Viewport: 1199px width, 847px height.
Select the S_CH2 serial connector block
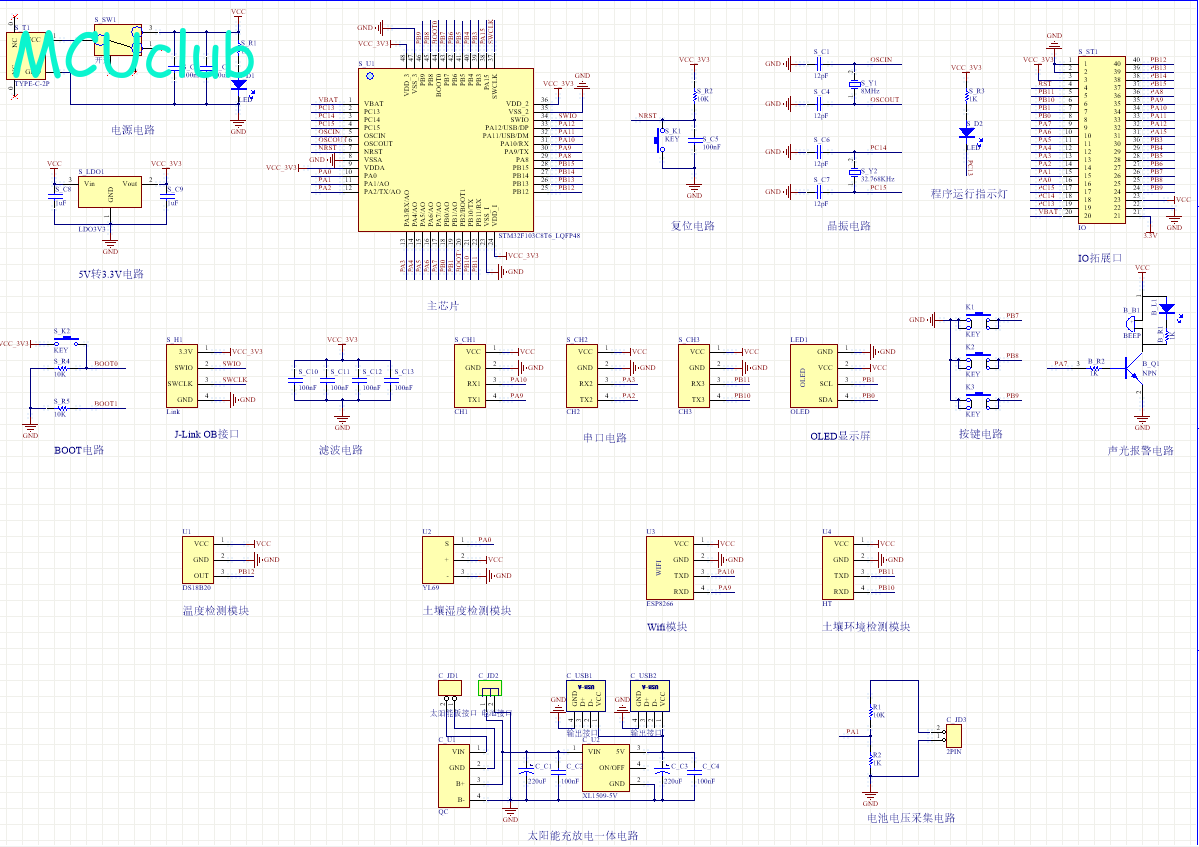[582, 375]
